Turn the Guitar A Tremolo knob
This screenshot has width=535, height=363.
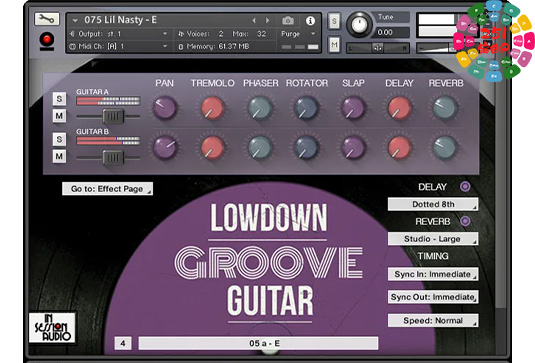212,108
